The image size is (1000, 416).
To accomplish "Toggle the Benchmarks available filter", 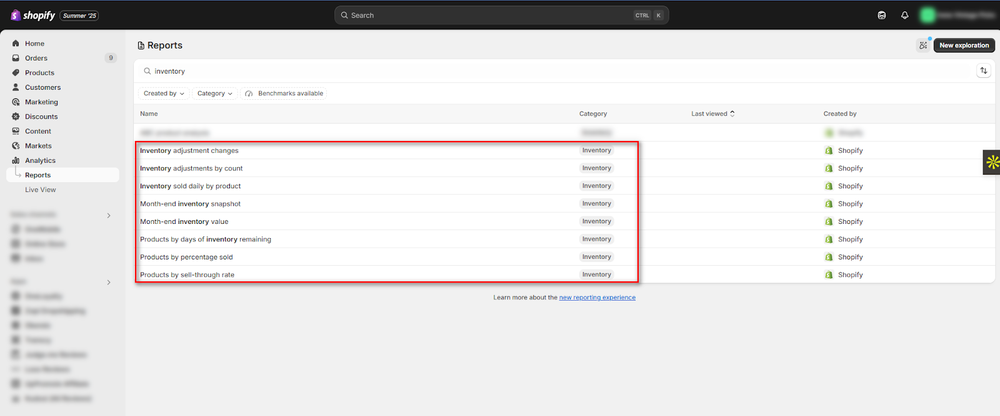I will pyautogui.click(x=284, y=93).
